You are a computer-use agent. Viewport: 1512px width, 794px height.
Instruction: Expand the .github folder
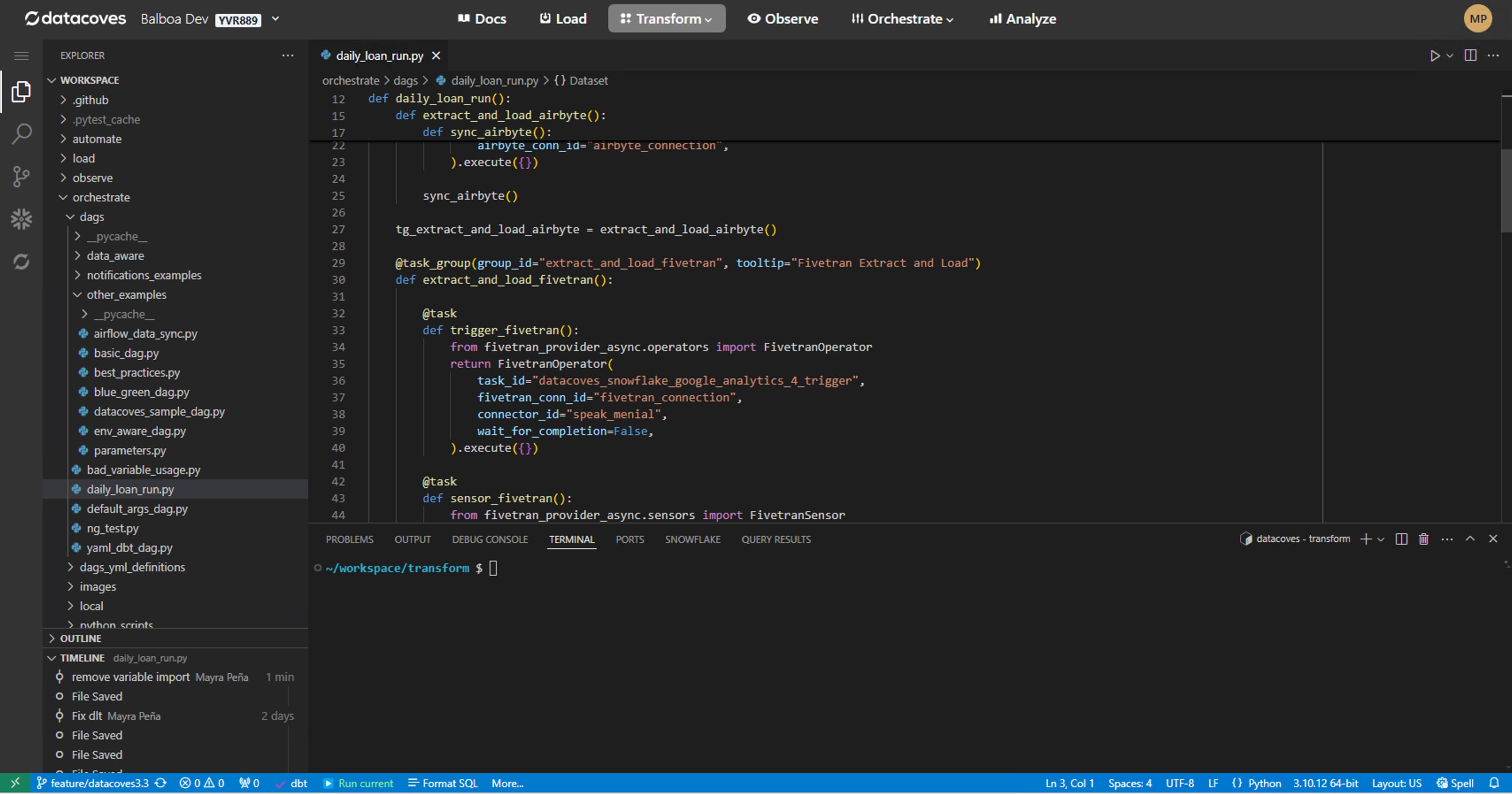[175, 100]
